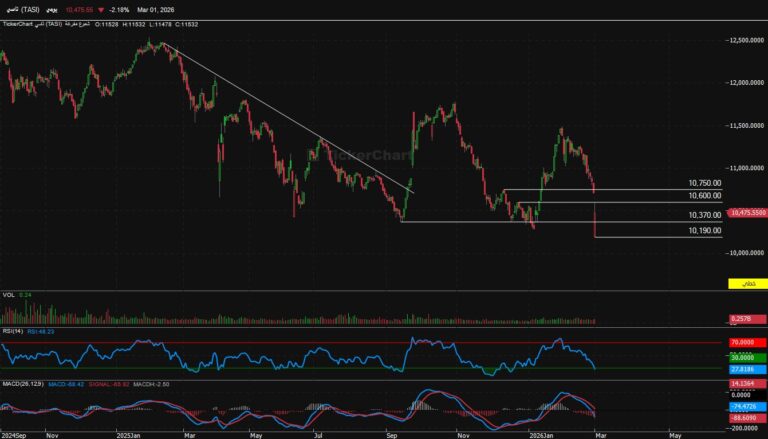Select the 10,600.00 horizontal level label
768x439 pixels.
704,197
